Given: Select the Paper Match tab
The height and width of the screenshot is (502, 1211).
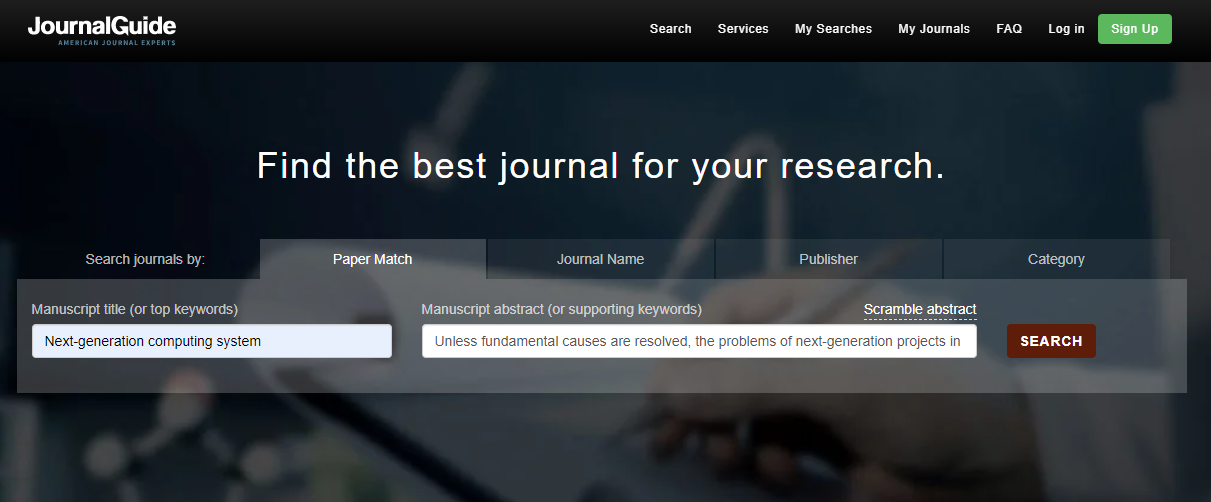Looking at the screenshot, I should point(372,259).
